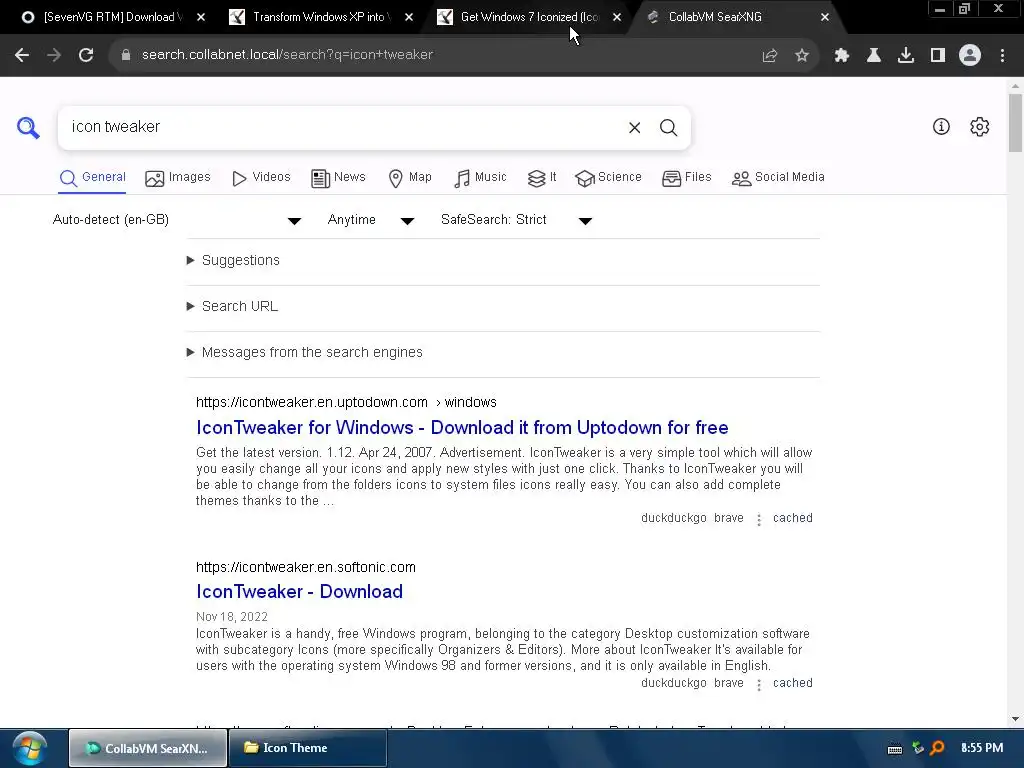The height and width of the screenshot is (768, 1024).
Task: Open Icon Theme taskbar window
Action: pos(308,748)
